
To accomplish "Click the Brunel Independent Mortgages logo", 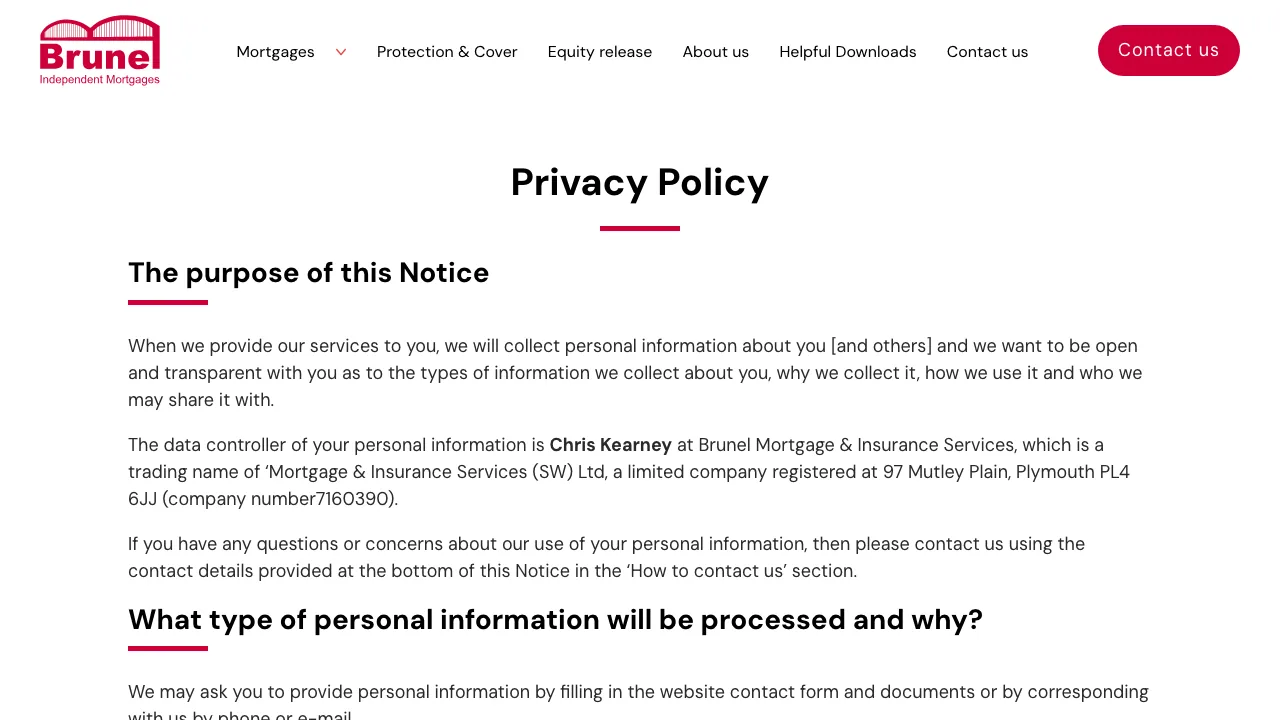I will (100, 51).
